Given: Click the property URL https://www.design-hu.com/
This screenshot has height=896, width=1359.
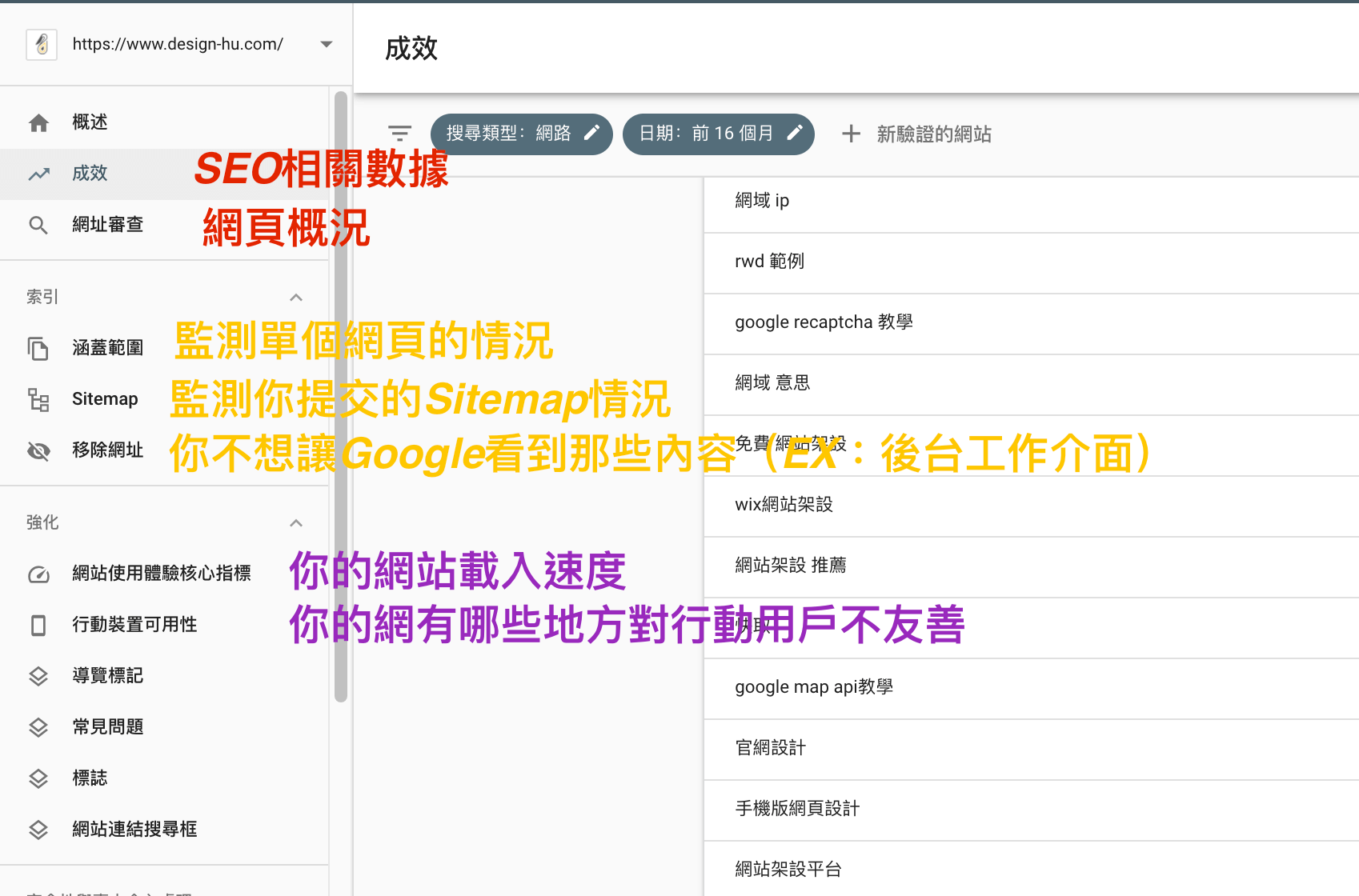Looking at the screenshot, I should coord(178,44).
